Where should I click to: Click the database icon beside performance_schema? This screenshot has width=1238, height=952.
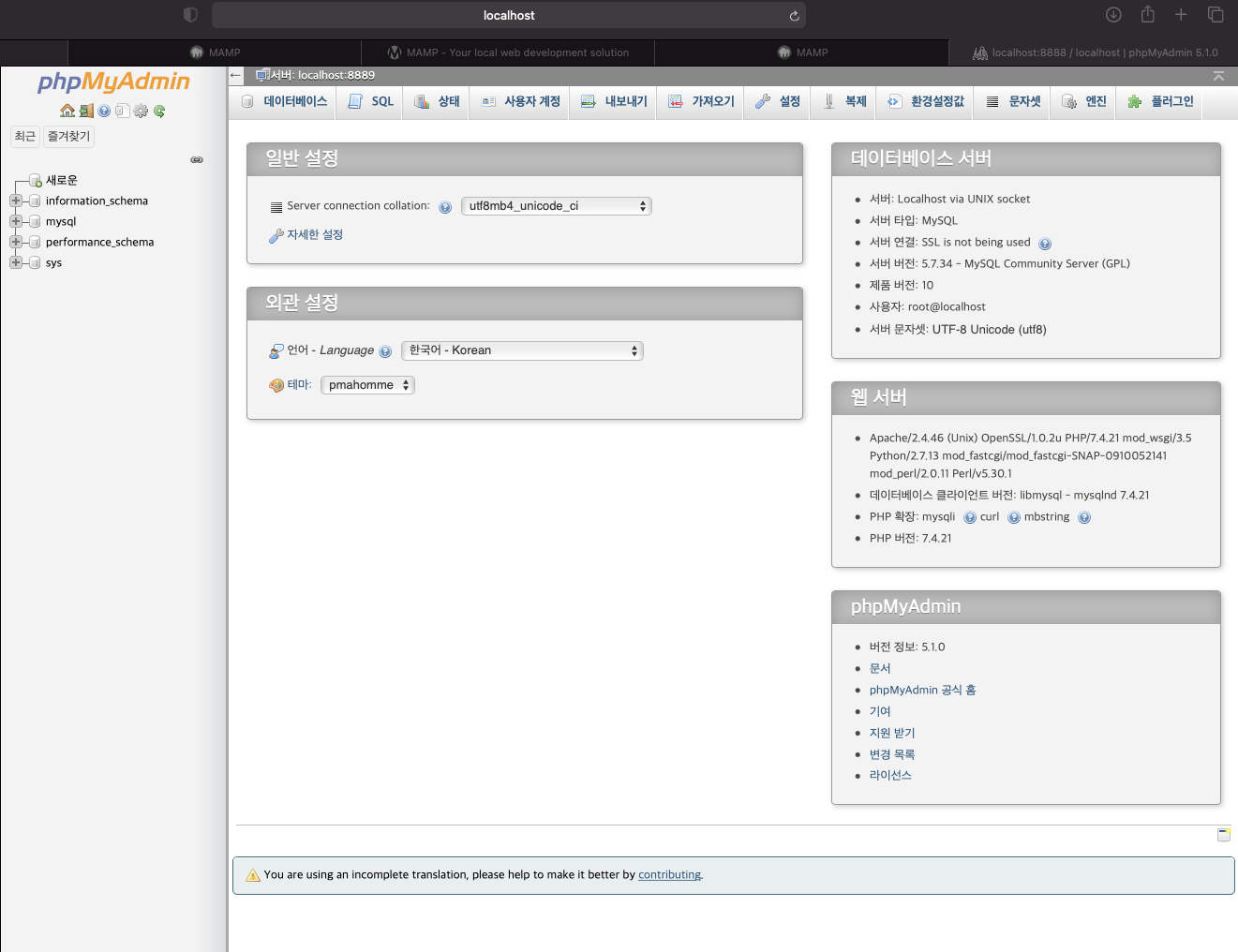point(35,242)
